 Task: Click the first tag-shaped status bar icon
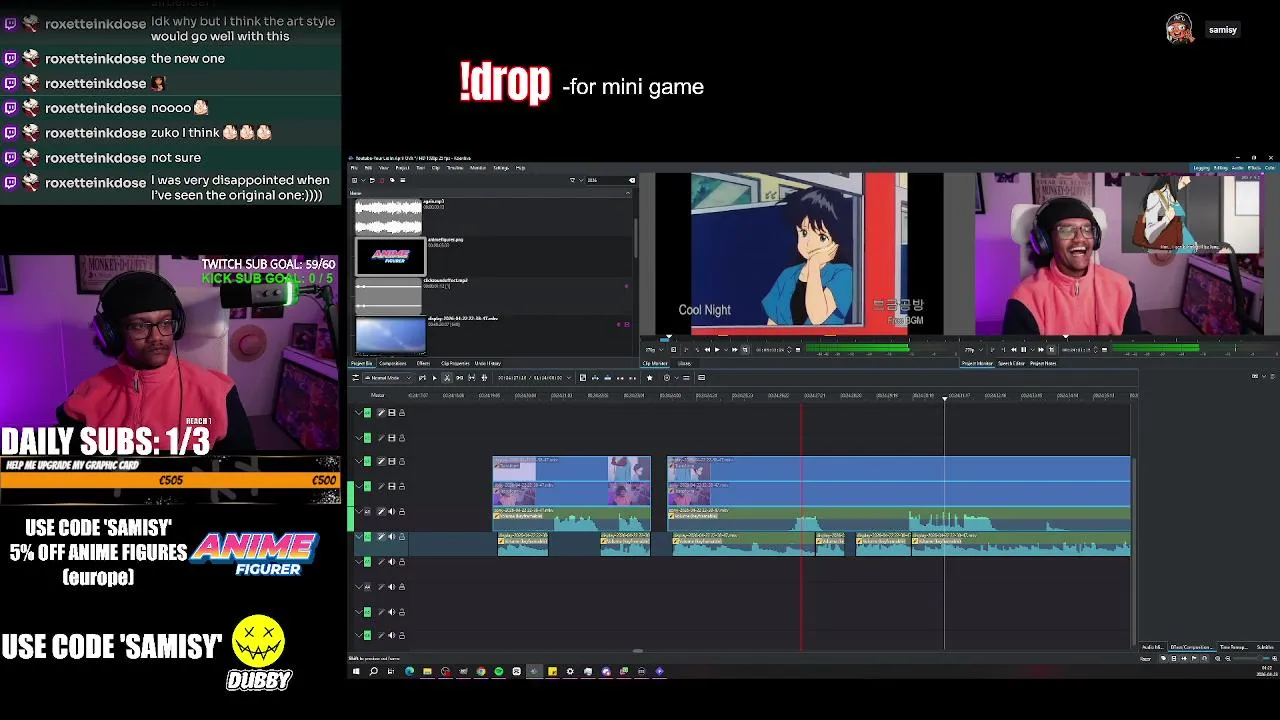coord(1163,659)
